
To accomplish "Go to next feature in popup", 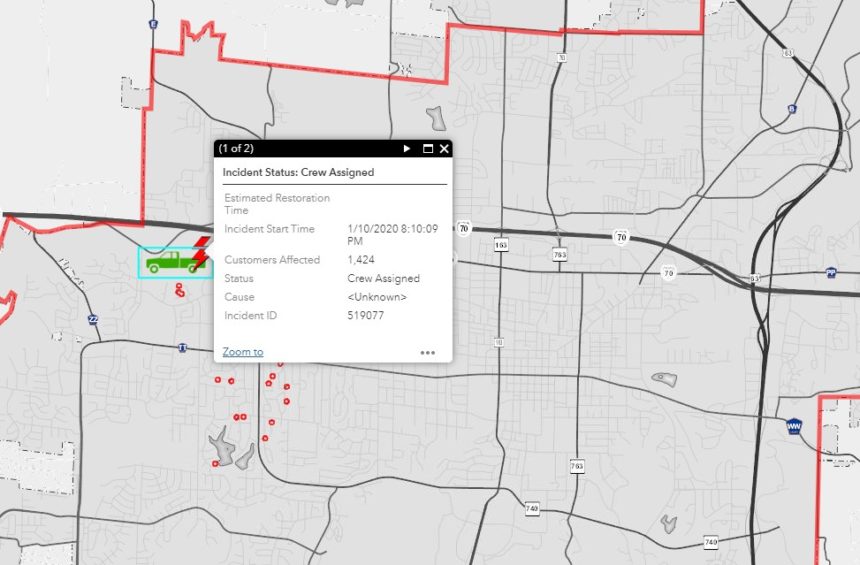I will tap(407, 148).
